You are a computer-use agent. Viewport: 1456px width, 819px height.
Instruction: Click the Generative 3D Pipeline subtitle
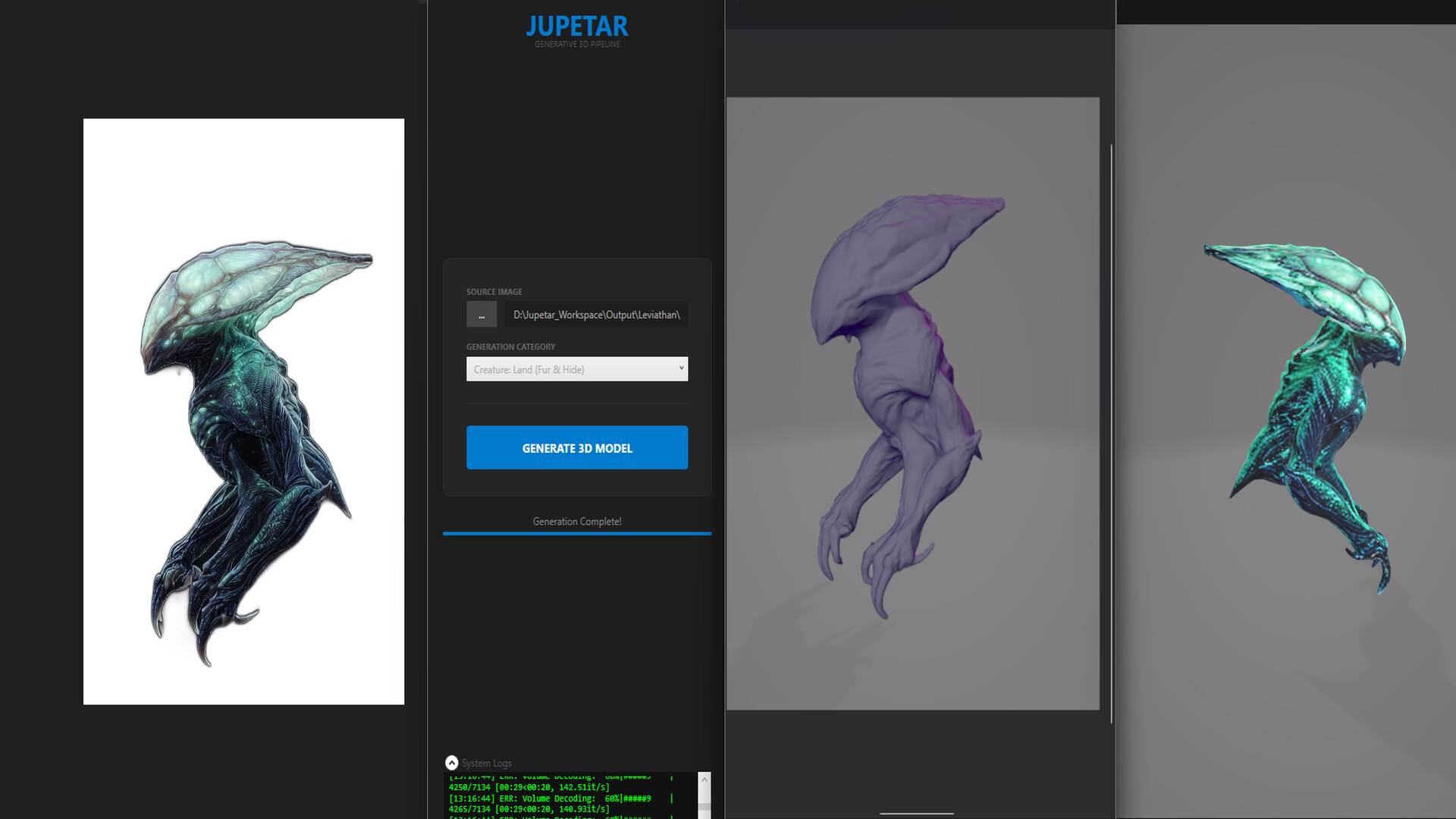pyautogui.click(x=577, y=45)
